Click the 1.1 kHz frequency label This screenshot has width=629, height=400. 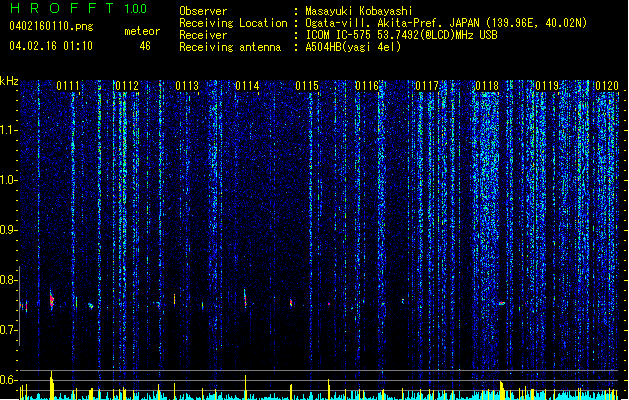[x=8, y=130]
